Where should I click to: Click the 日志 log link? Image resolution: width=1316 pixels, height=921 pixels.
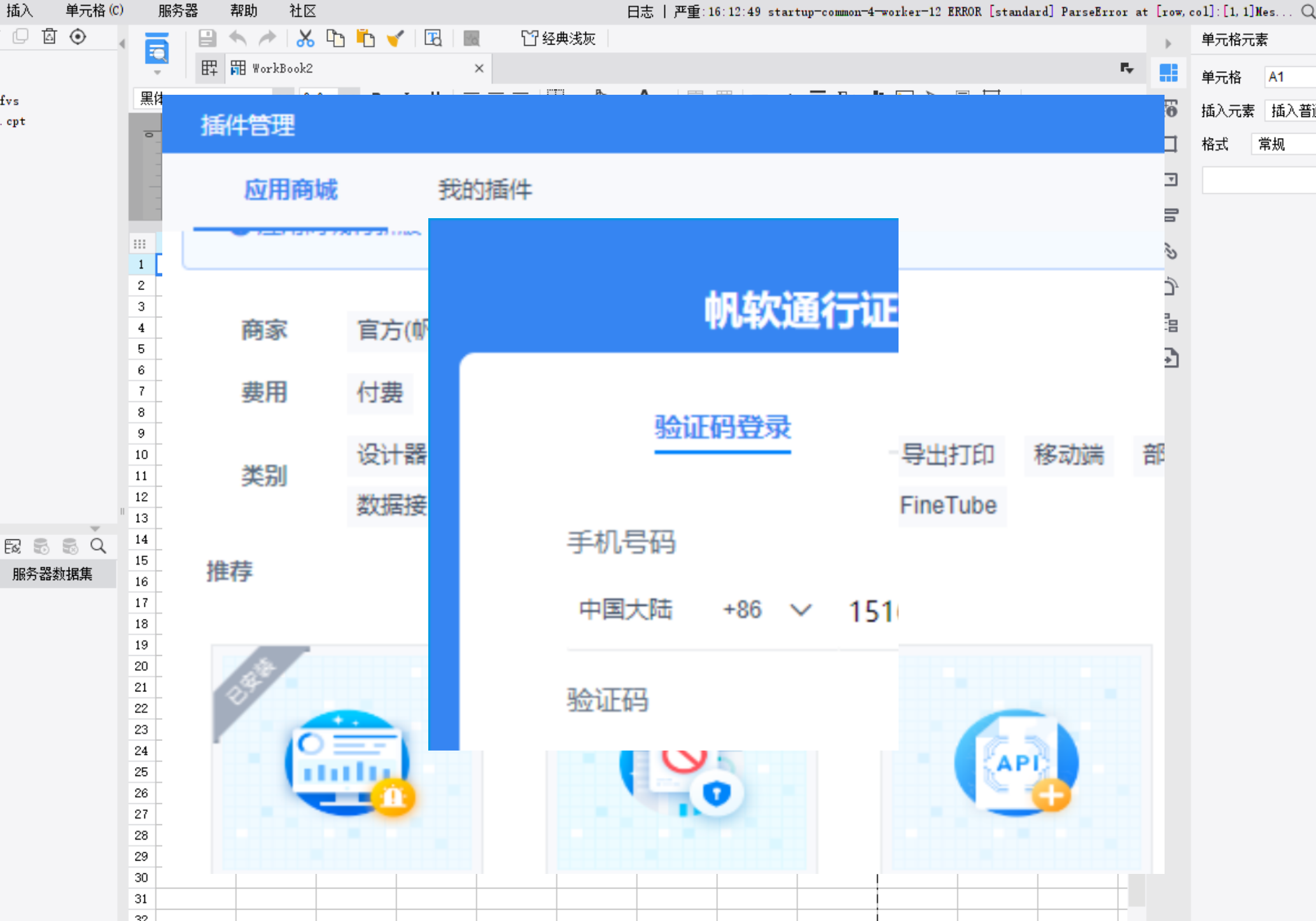pos(640,11)
